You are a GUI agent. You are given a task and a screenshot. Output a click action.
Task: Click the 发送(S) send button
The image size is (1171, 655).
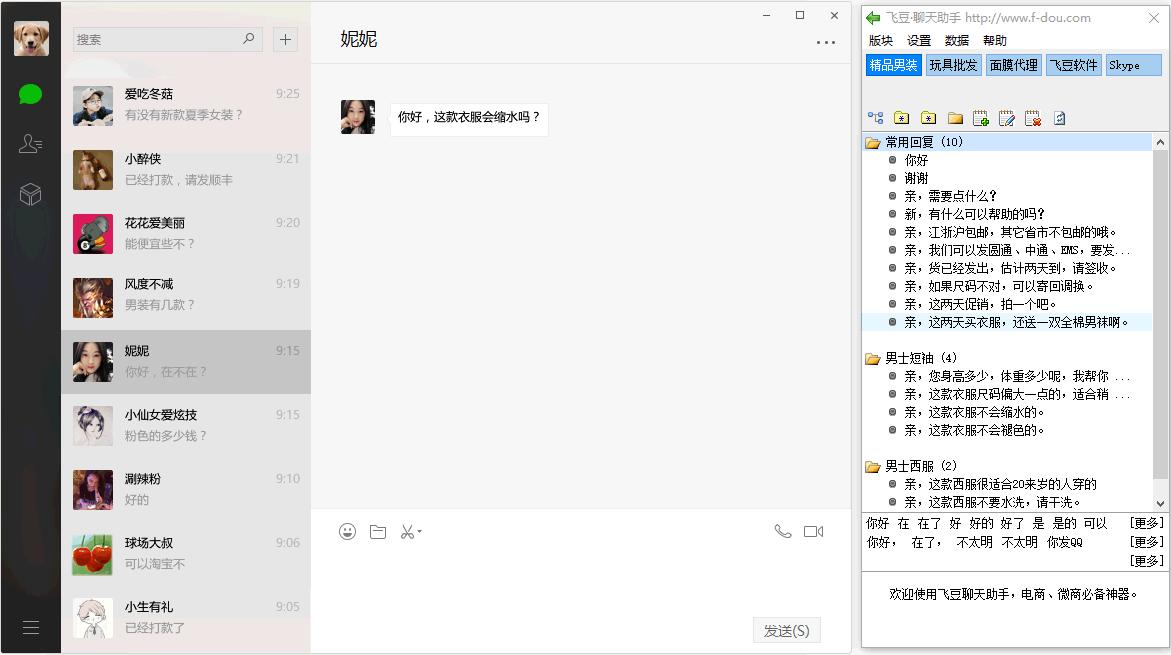point(786,630)
